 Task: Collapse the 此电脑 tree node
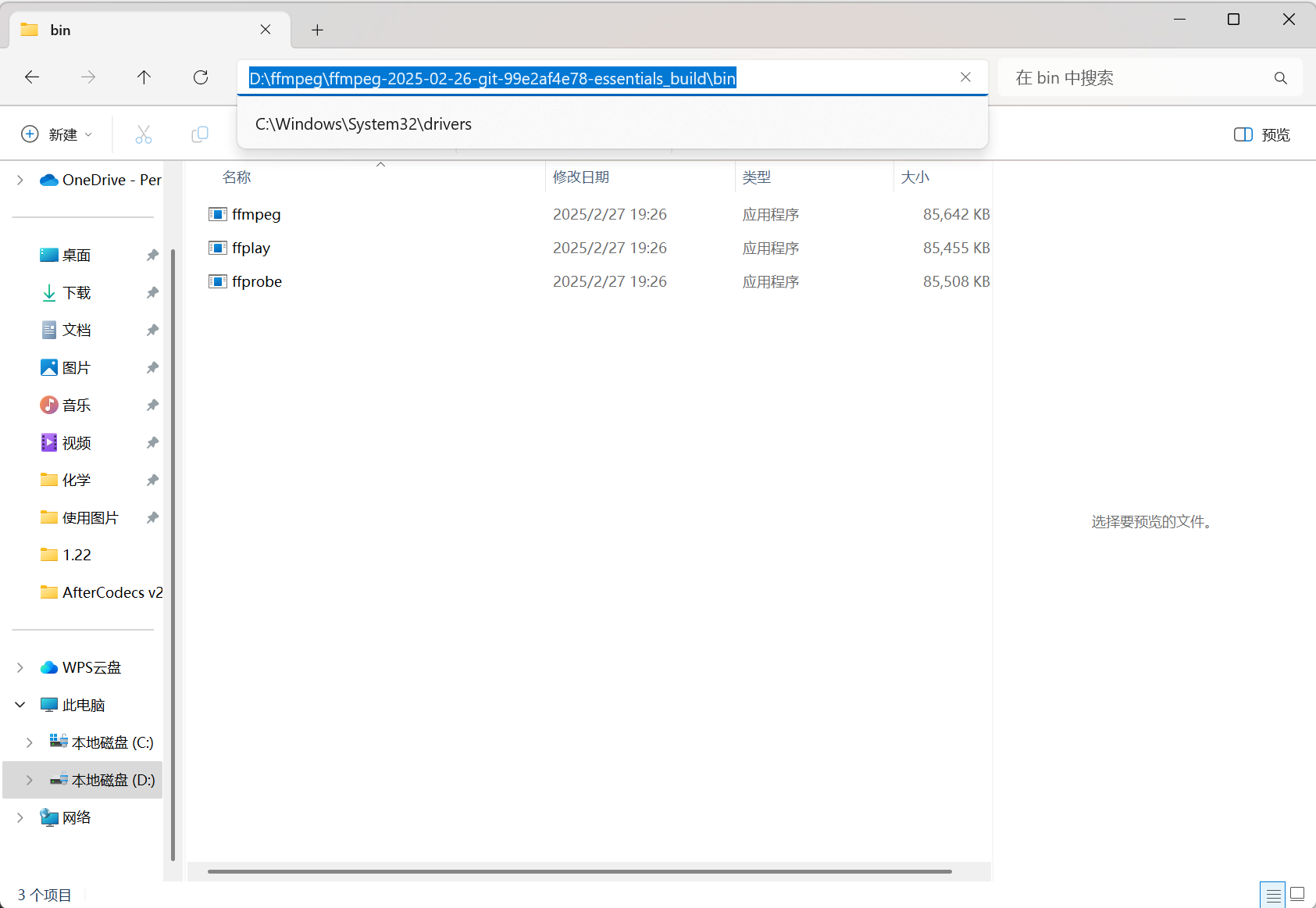(x=20, y=705)
